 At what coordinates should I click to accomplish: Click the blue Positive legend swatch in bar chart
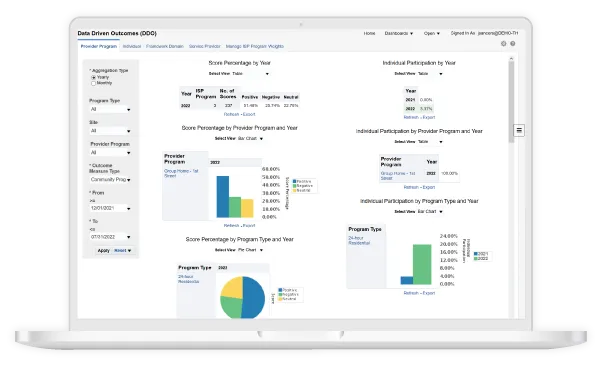point(294,181)
